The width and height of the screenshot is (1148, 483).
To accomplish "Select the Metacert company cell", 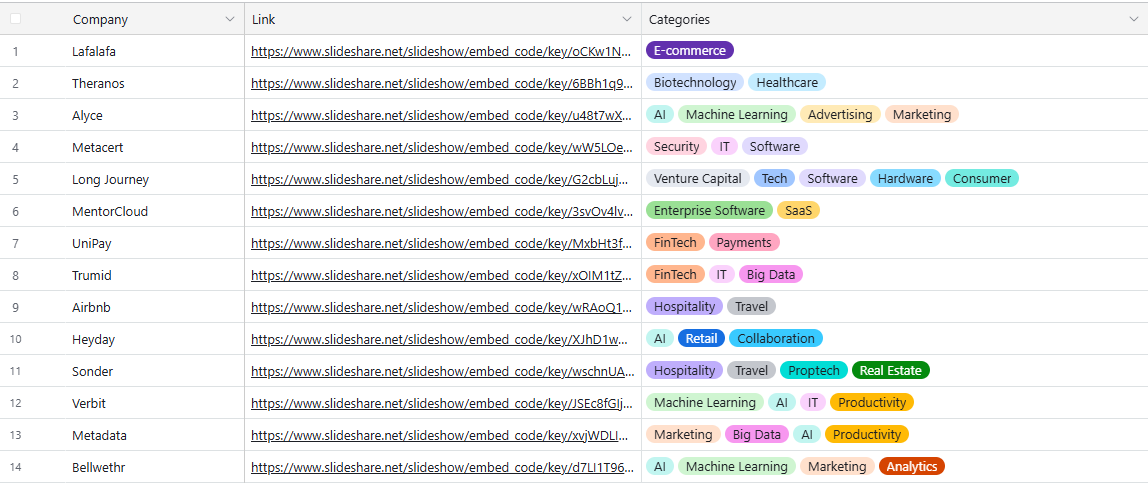I will tap(98, 147).
